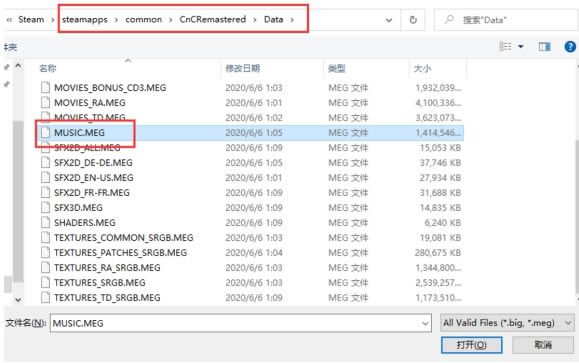Screen dimensions: 579x363
Task: Click the chevron after common in path
Action: pyautogui.click(x=171, y=20)
